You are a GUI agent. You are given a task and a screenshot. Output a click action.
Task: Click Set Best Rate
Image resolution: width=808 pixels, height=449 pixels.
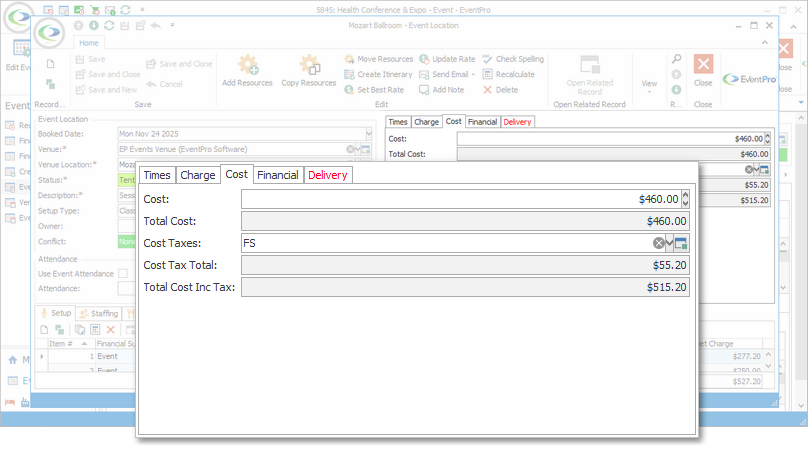[374, 90]
